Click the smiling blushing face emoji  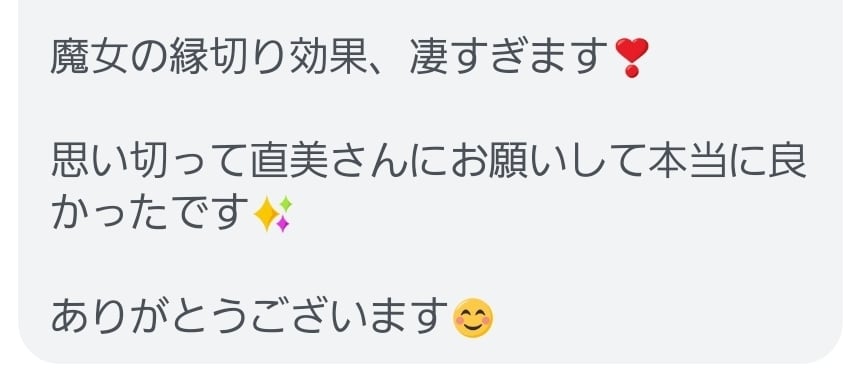point(473,318)
